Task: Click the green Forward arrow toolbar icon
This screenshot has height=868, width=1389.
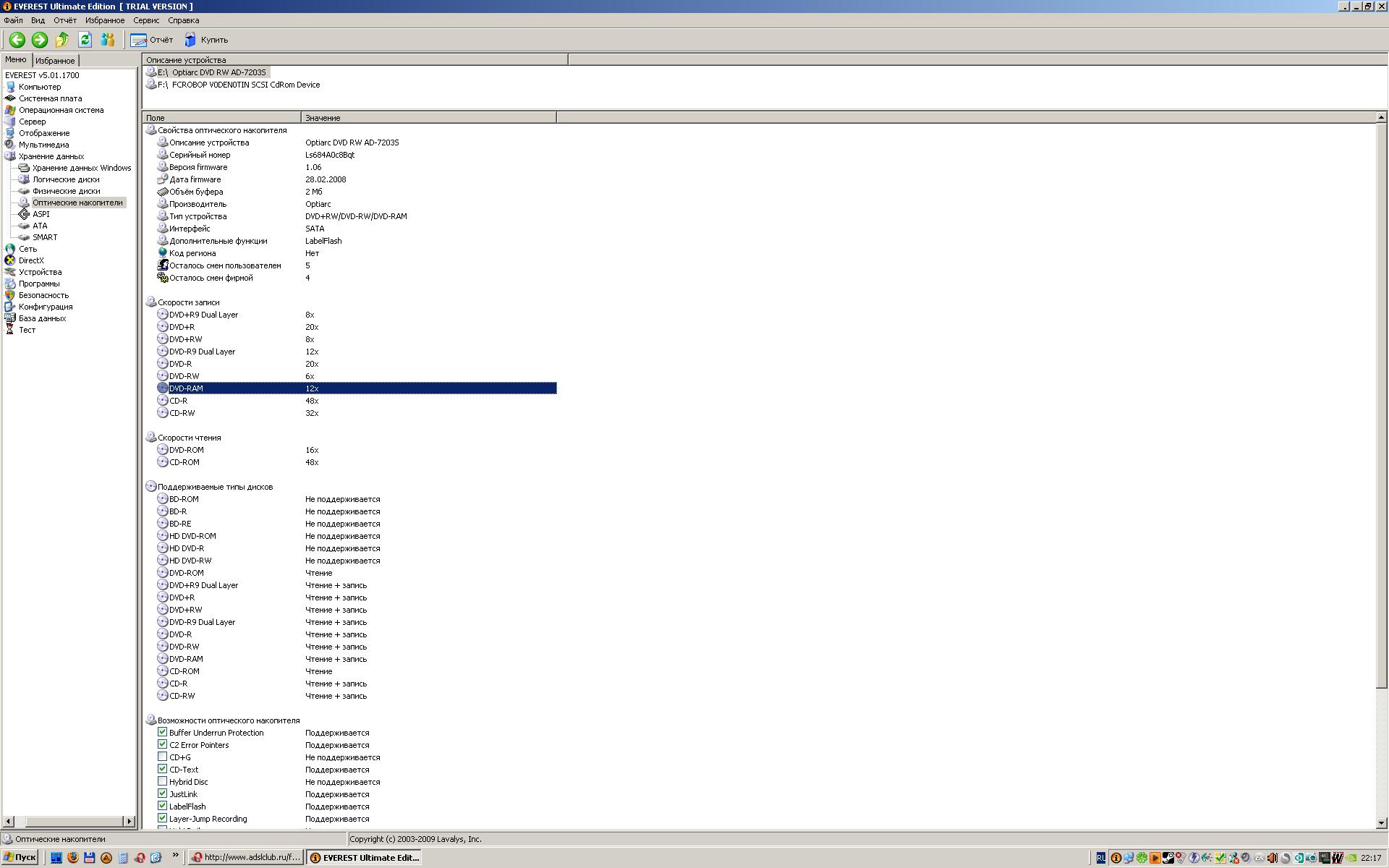Action: click(x=40, y=40)
